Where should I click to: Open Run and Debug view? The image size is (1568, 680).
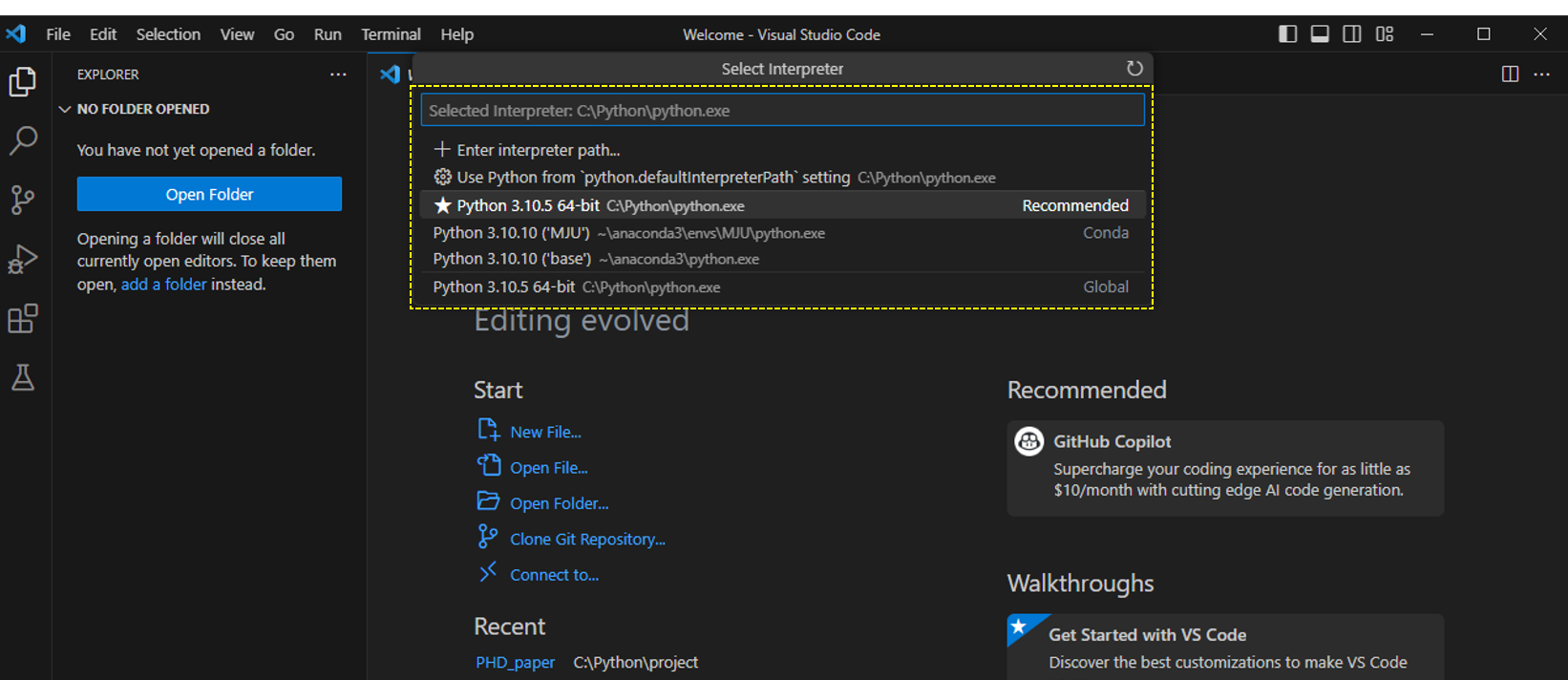coord(23,259)
